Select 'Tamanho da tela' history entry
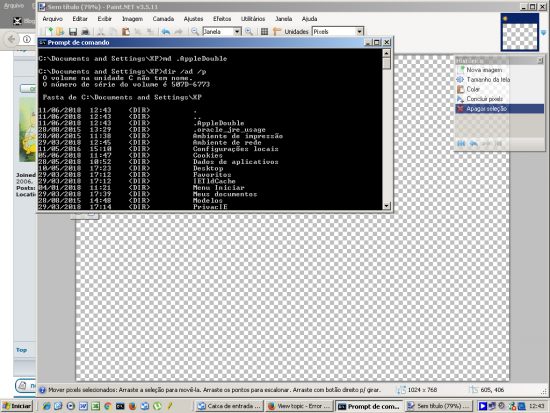Viewport: 550px width, 413px height. click(499, 80)
